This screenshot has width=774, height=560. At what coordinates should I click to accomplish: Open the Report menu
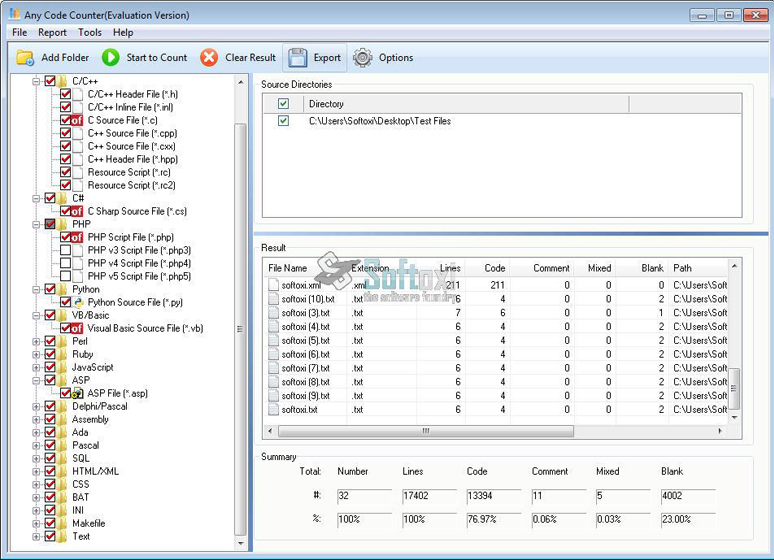[x=52, y=32]
